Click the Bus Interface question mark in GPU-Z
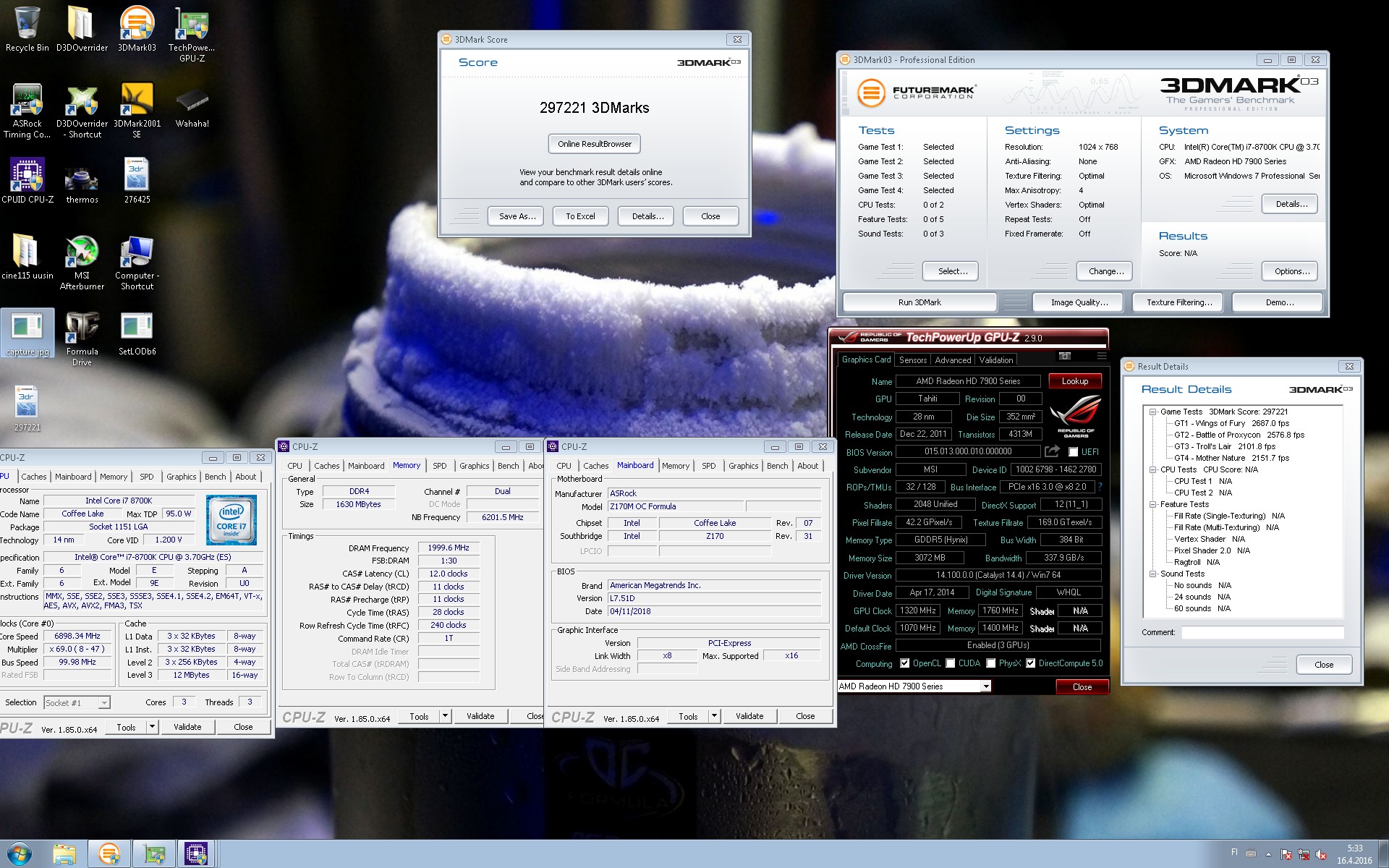 1100,487
